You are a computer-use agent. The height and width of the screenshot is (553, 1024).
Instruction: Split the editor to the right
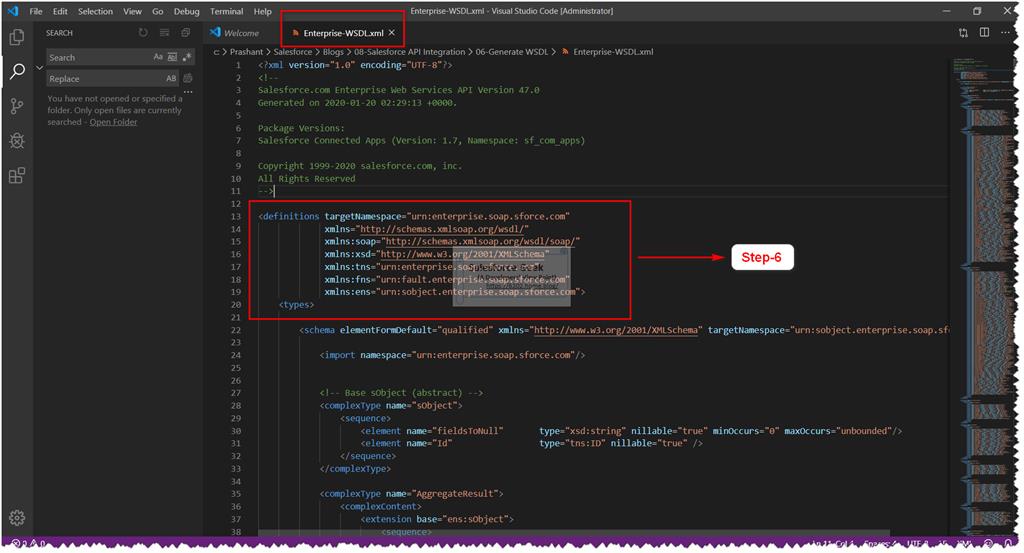[984, 33]
